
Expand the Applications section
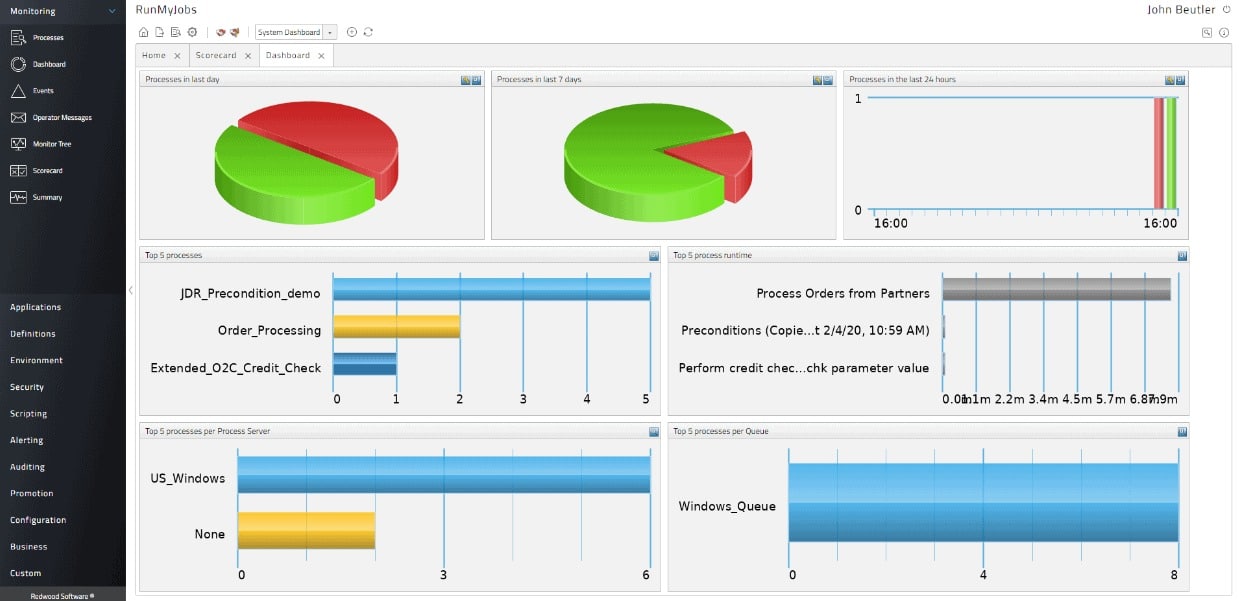[36, 308]
